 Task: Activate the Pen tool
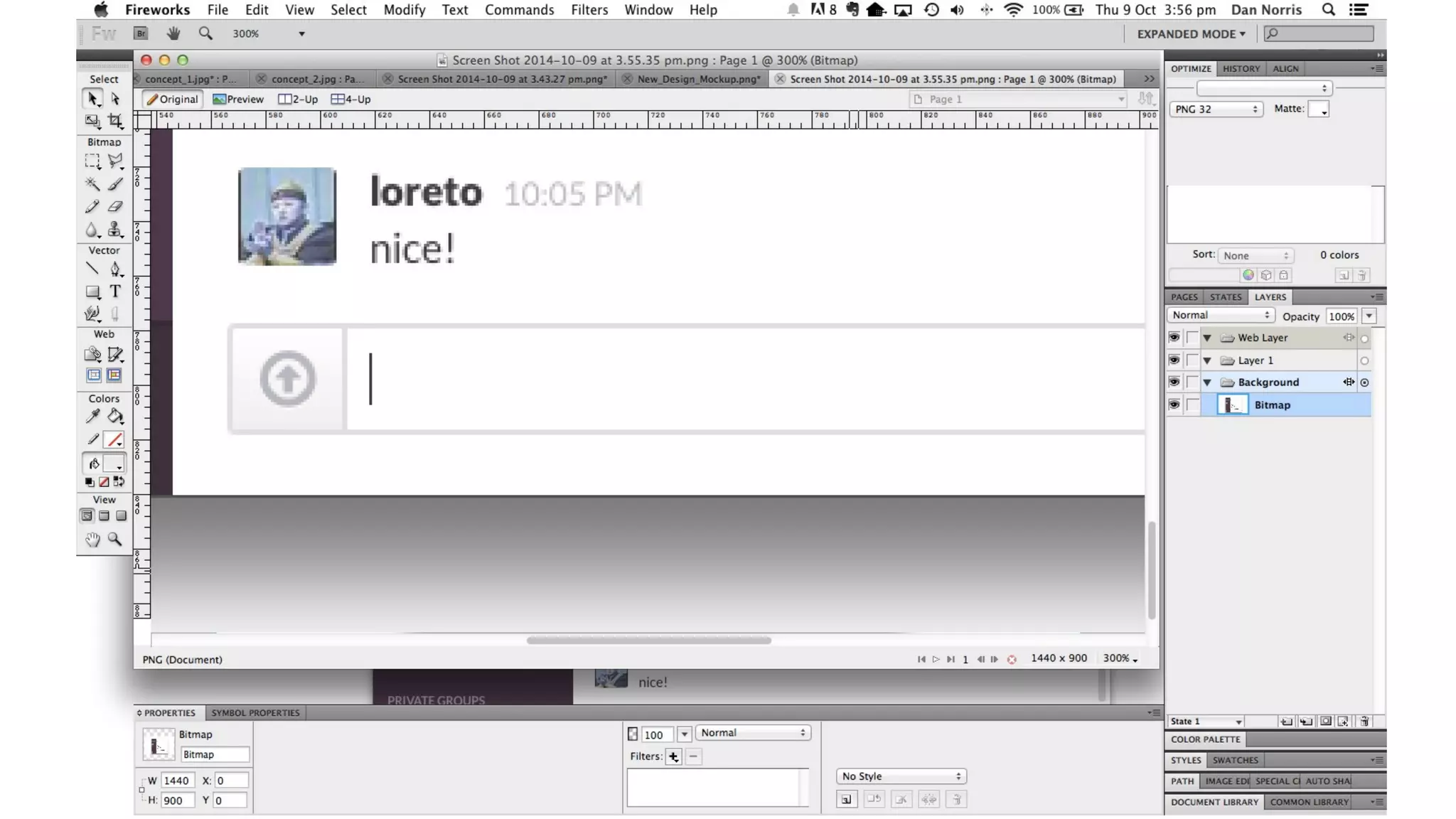pyautogui.click(x=115, y=269)
